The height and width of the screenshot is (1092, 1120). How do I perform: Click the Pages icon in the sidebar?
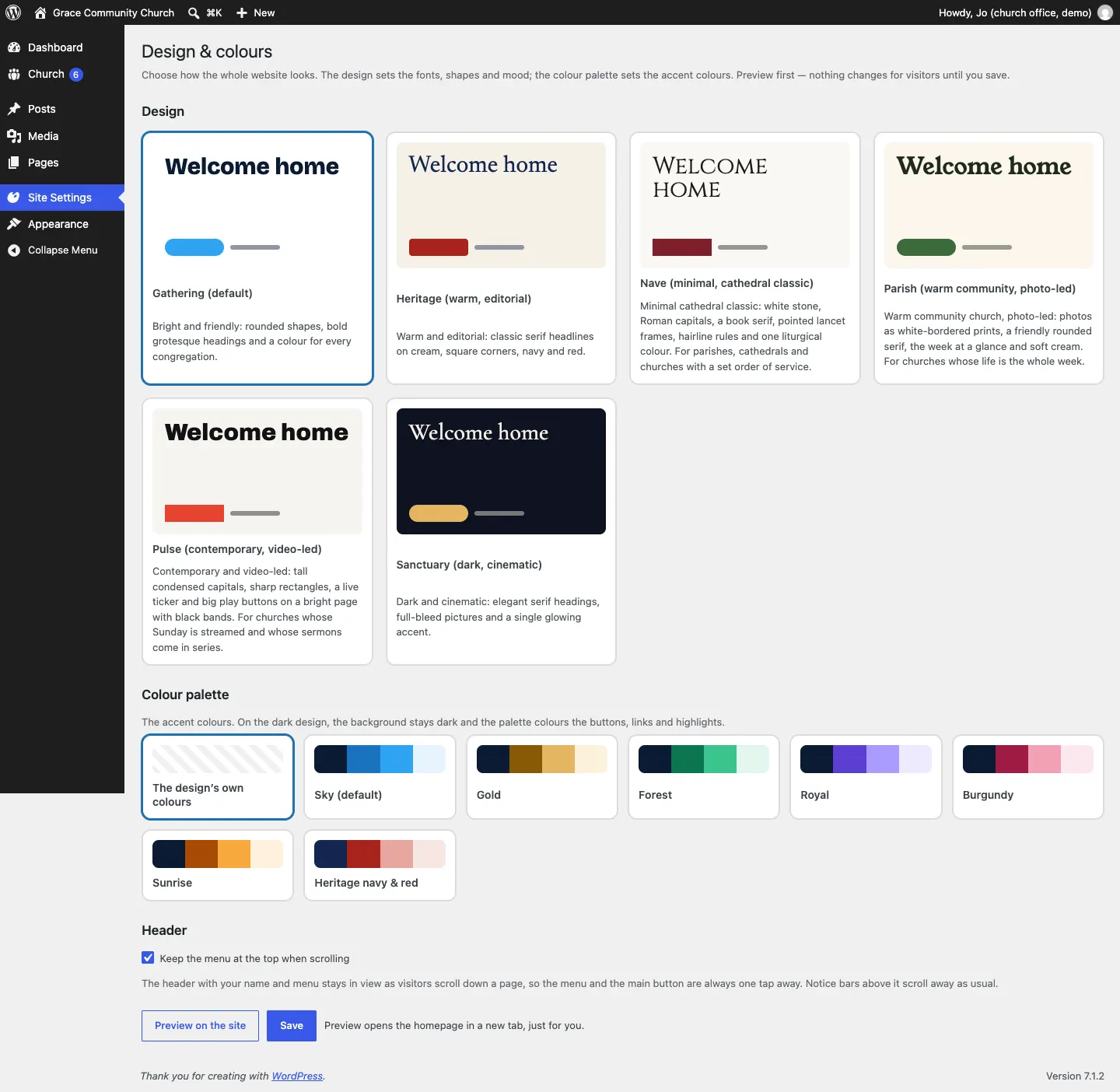pos(14,163)
